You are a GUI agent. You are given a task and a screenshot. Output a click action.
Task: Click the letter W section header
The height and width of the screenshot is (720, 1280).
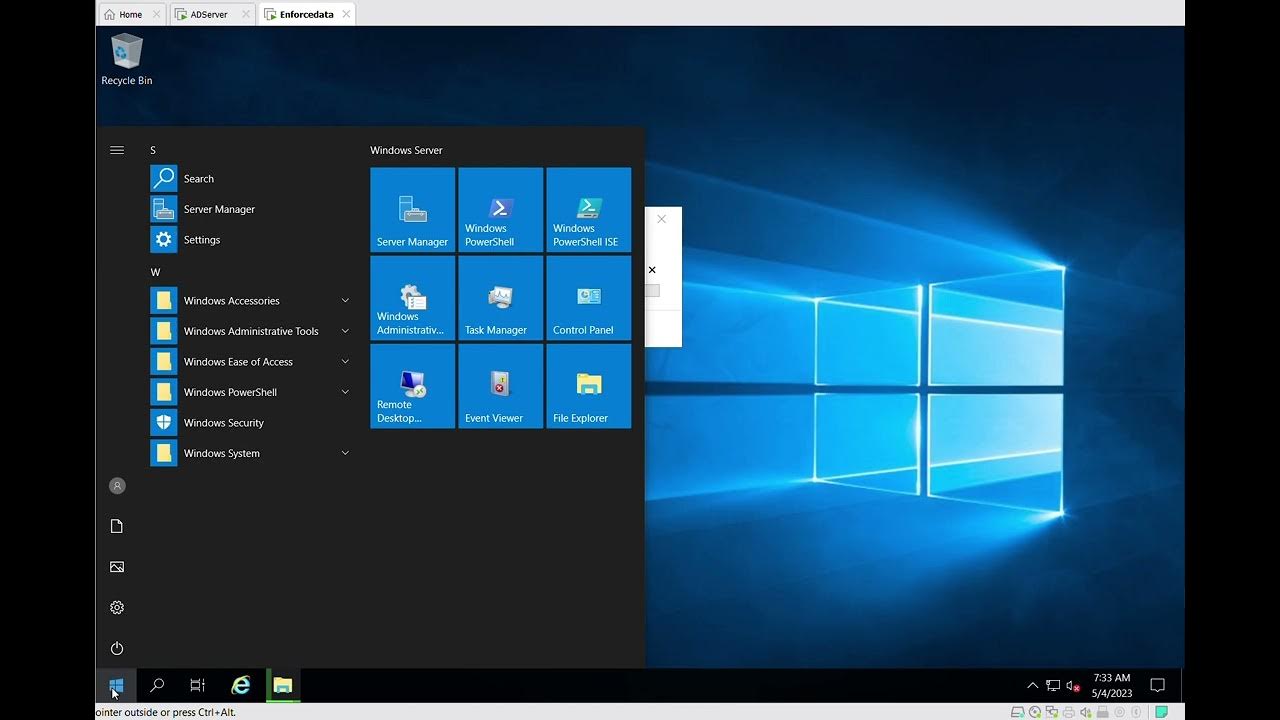[155, 272]
